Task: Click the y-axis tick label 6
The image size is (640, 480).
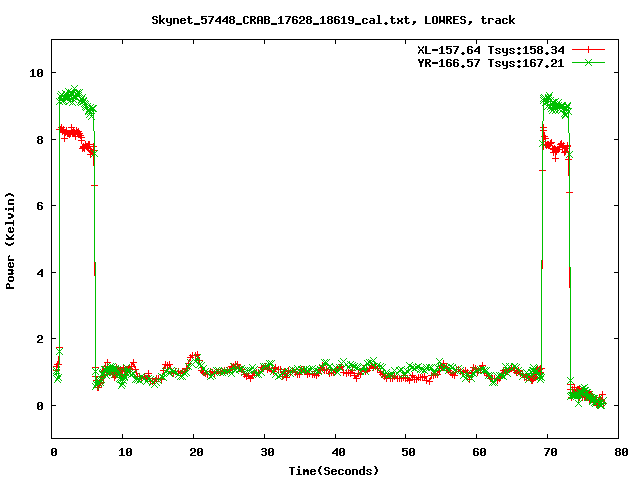Action: 40,206
